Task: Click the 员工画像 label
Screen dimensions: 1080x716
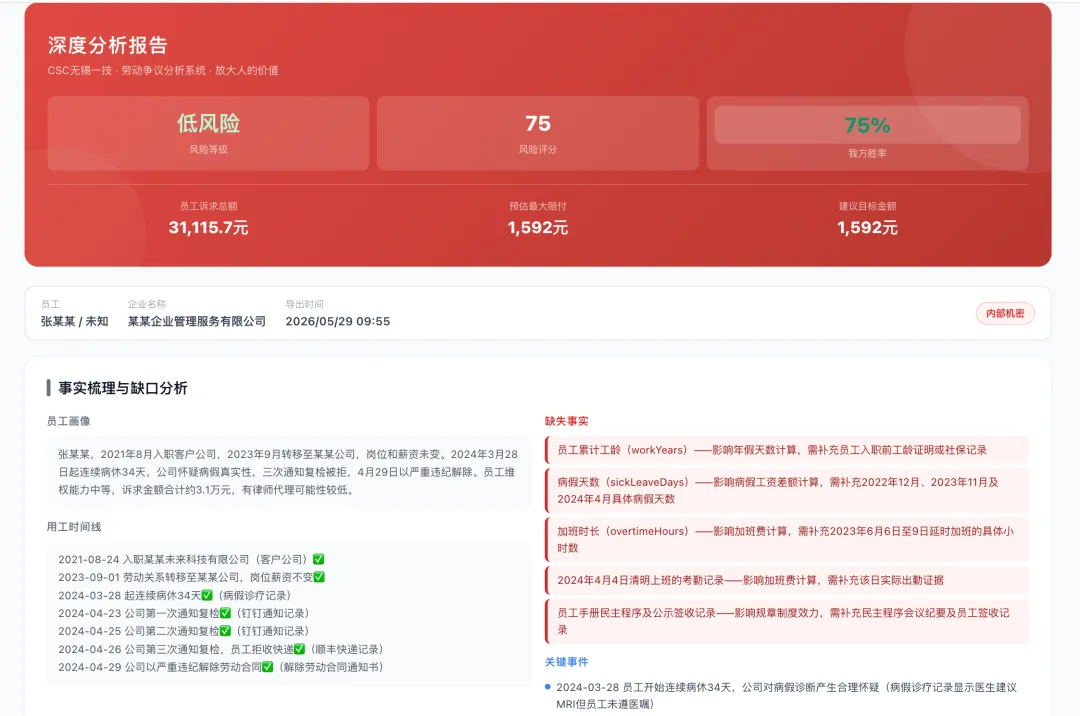Action: click(68, 421)
